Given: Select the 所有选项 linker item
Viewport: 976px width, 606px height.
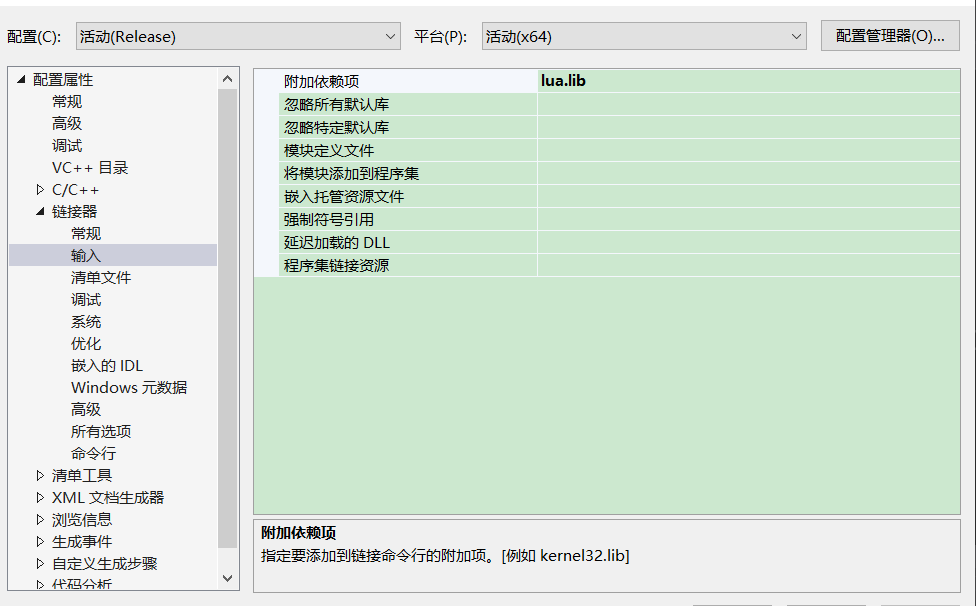Looking at the screenshot, I should (101, 431).
